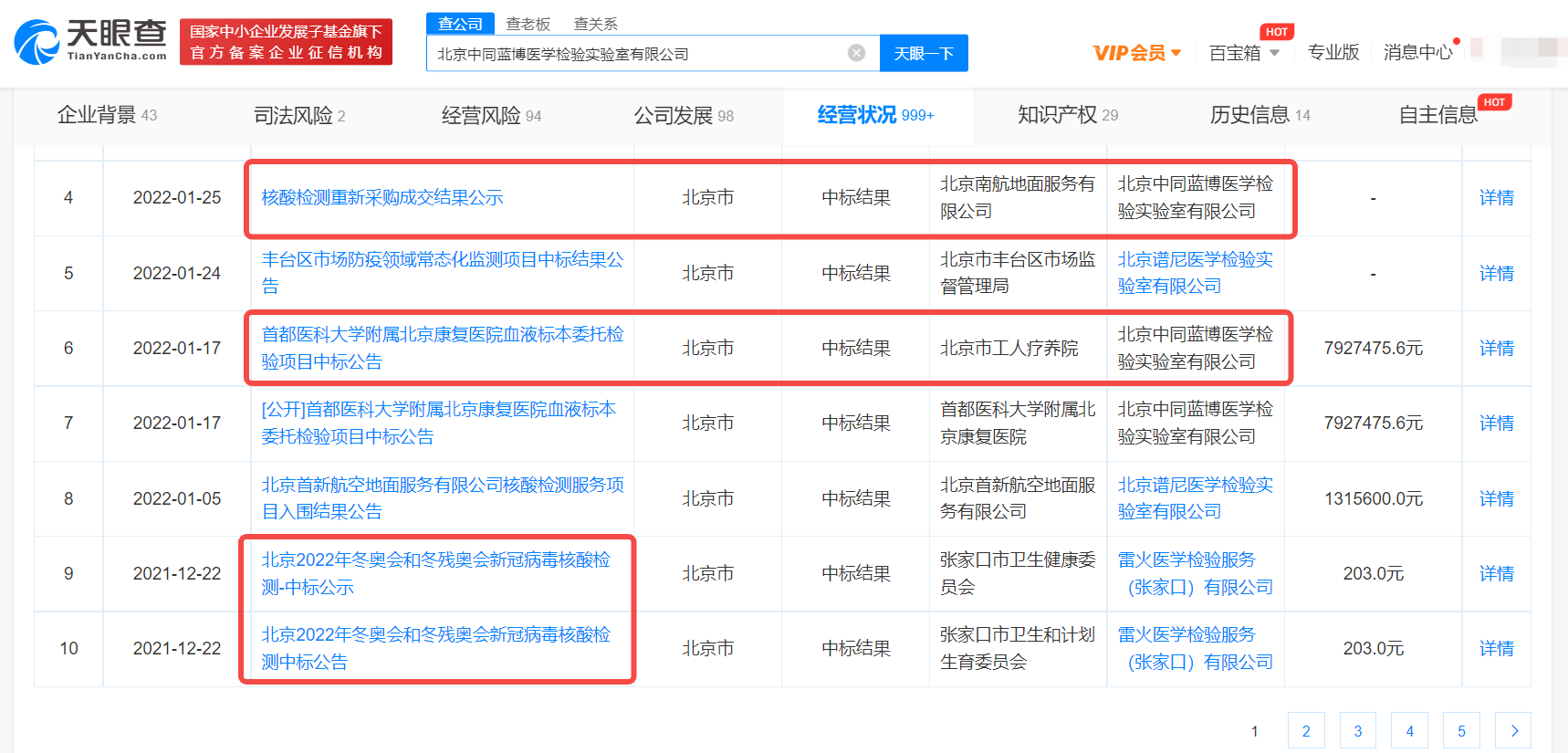Click the date 2022-01-24 cell
The height and width of the screenshot is (753, 1568).
177,273
